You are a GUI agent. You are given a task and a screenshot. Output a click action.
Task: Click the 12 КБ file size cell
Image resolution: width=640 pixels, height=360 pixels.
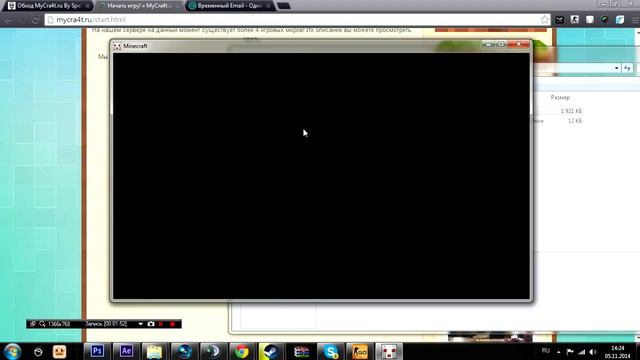coord(575,121)
